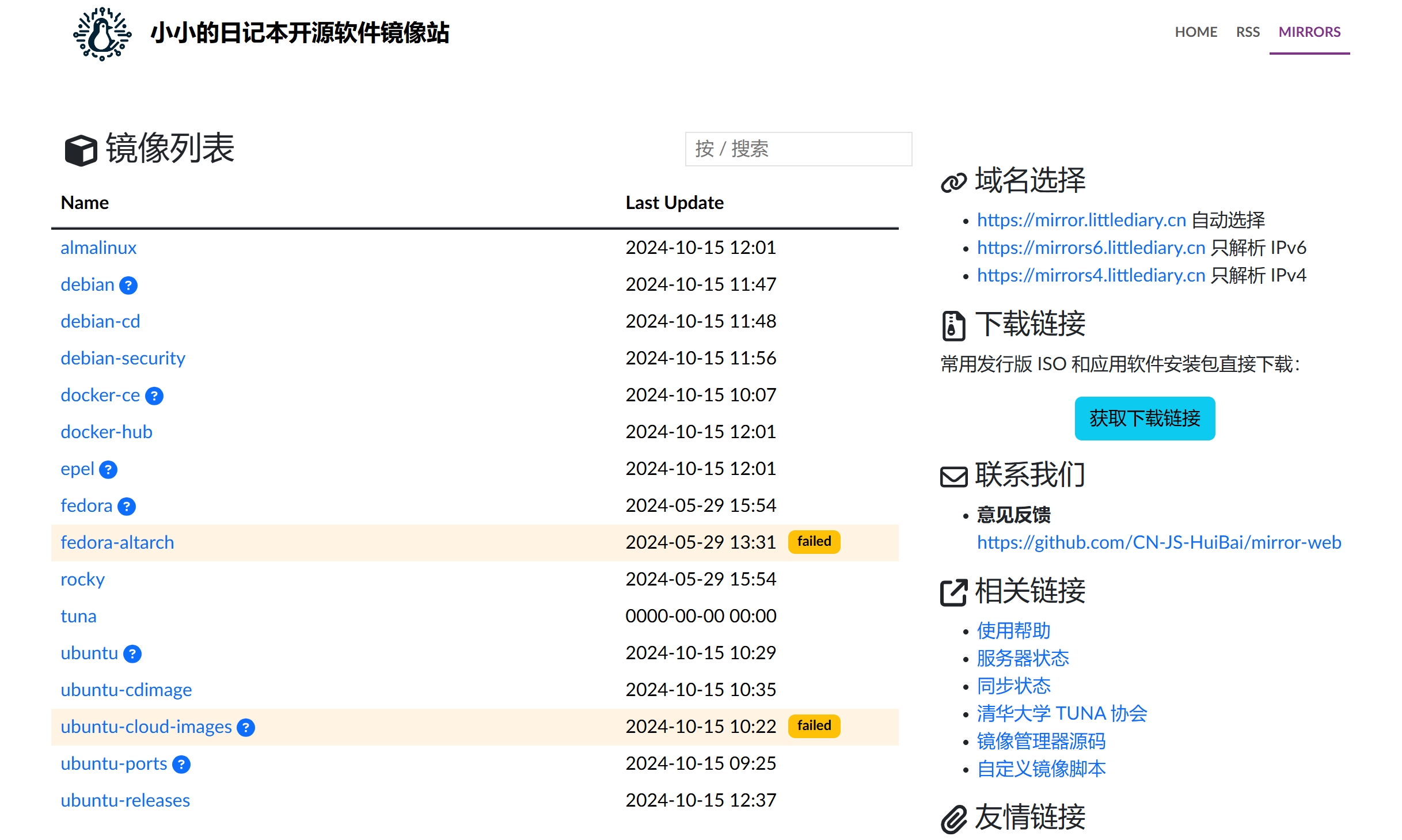
Task: Go to the HOME nav item
Action: click(x=1196, y=32)
